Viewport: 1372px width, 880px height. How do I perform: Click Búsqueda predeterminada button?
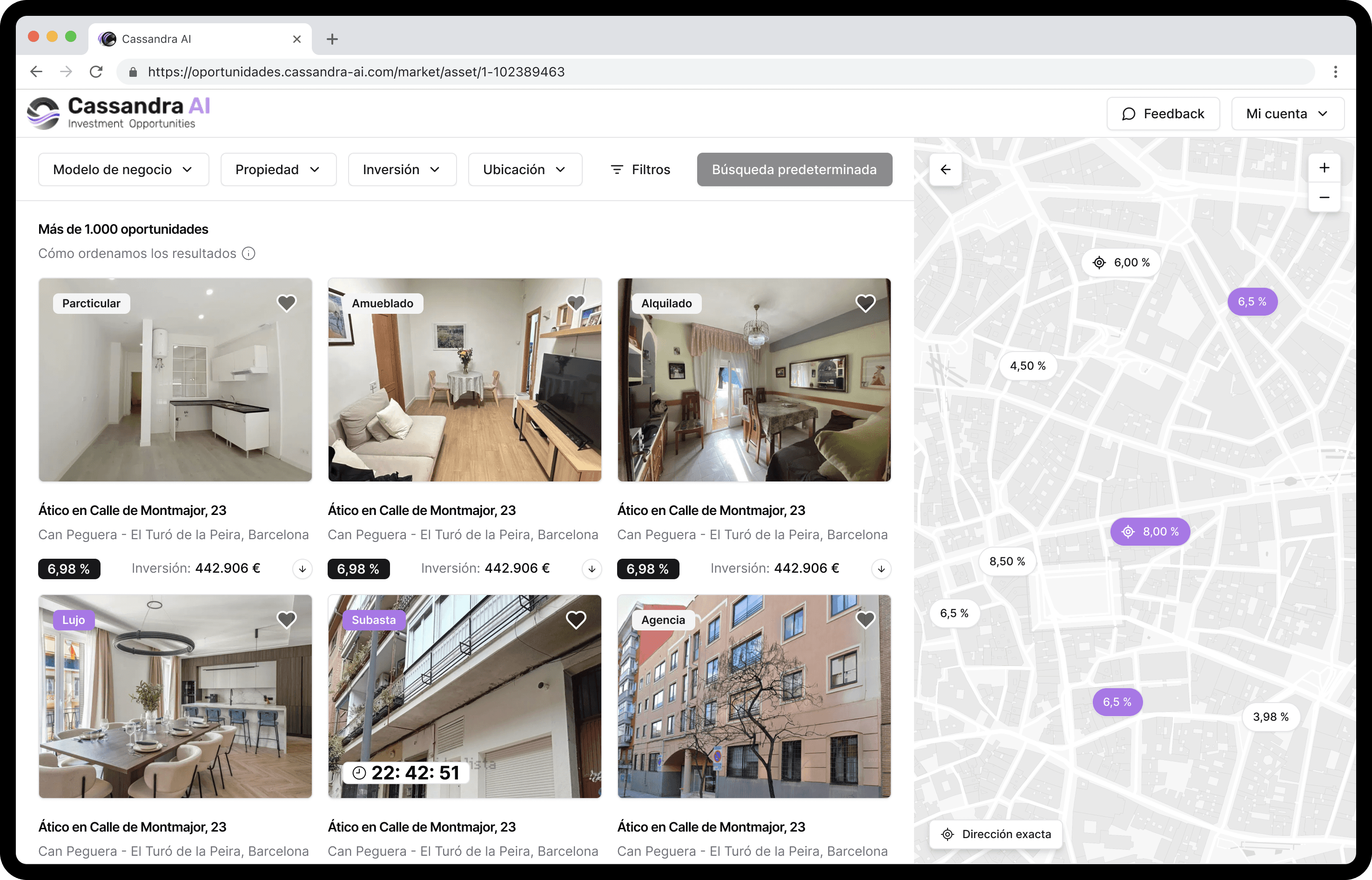[794, 169]
